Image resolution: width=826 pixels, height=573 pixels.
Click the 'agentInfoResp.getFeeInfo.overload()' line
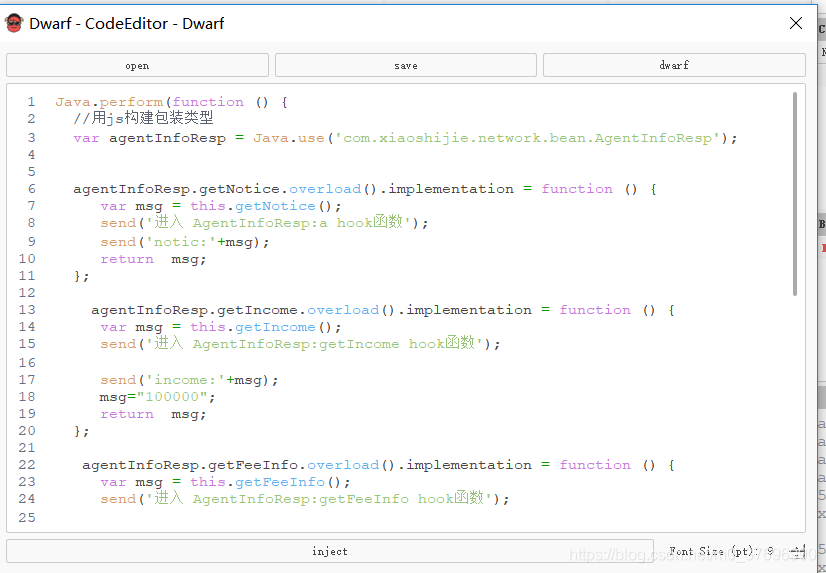(378, 465)
